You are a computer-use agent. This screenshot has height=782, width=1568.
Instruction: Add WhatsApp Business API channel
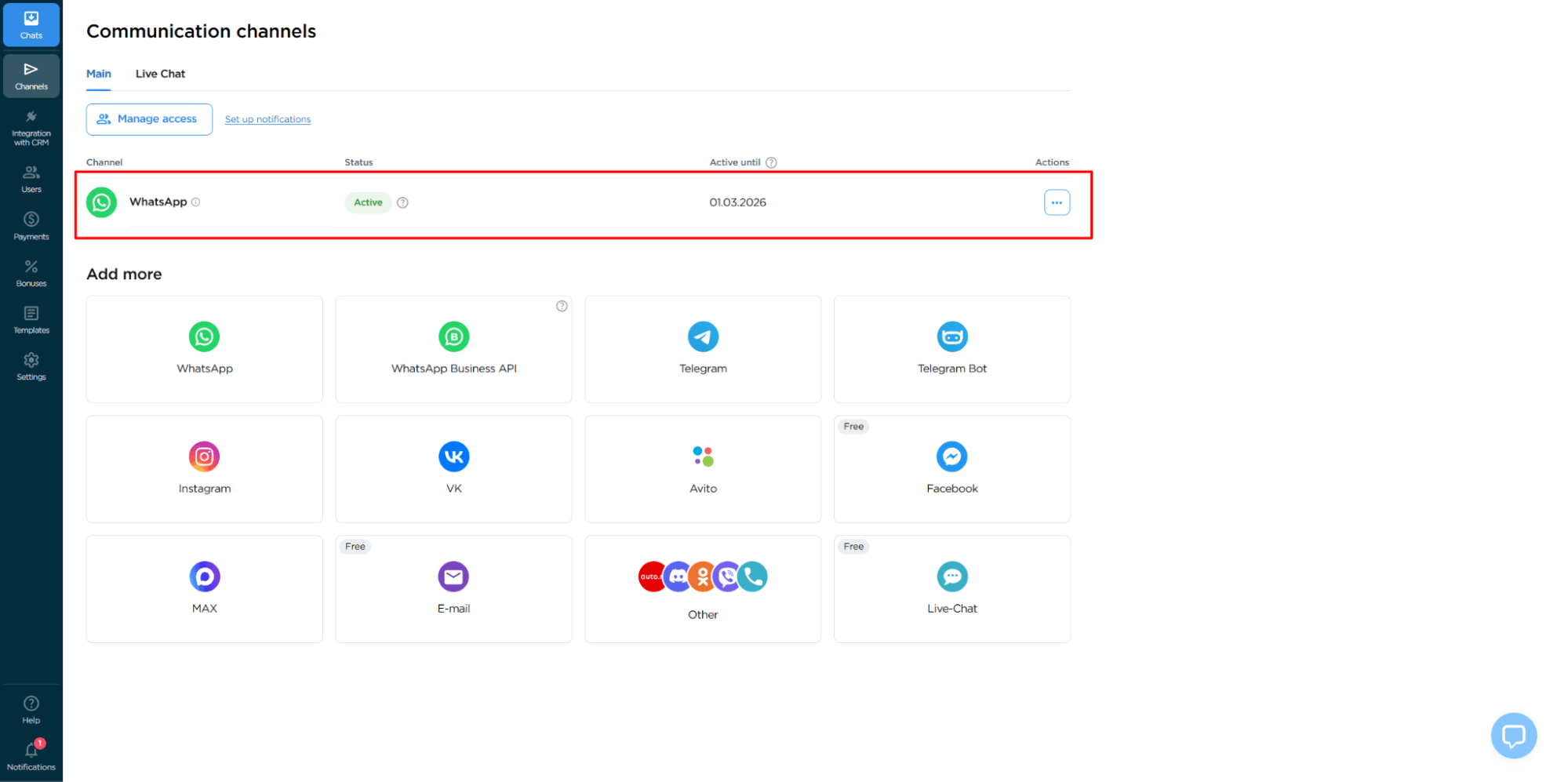453,349
